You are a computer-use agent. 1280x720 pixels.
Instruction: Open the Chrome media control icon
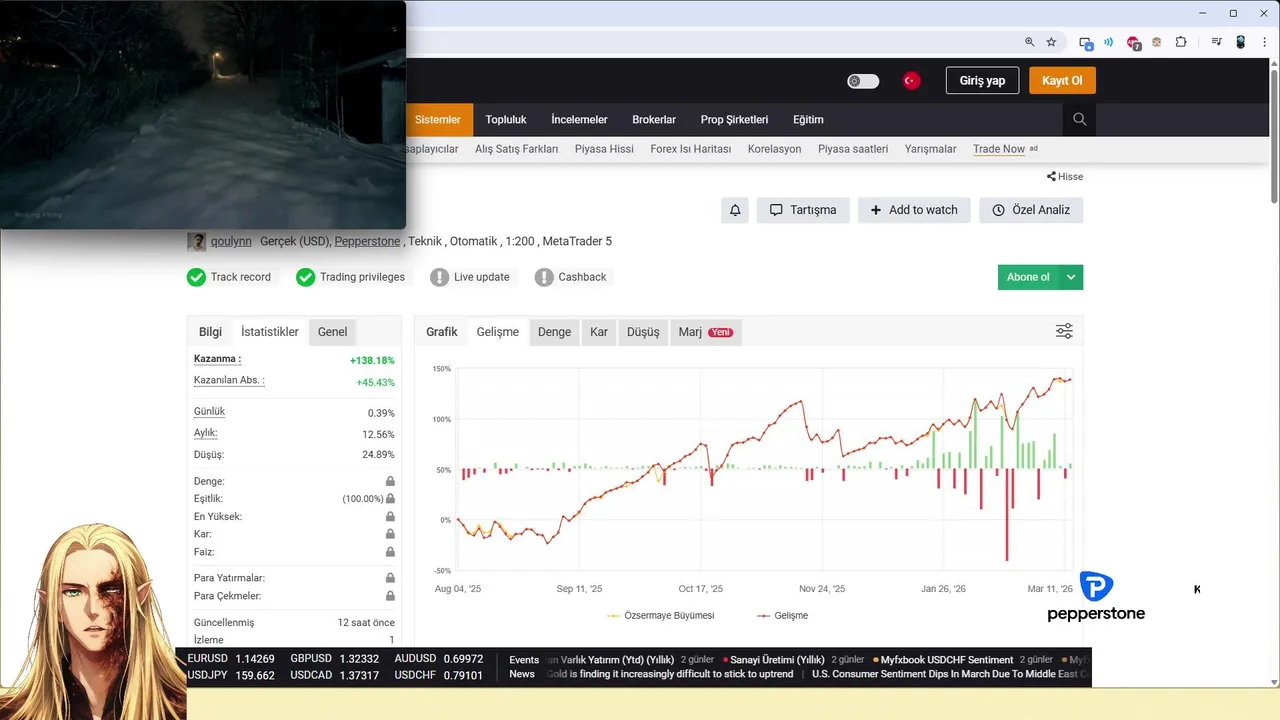pyautogui.click(x=1217, y=42)
